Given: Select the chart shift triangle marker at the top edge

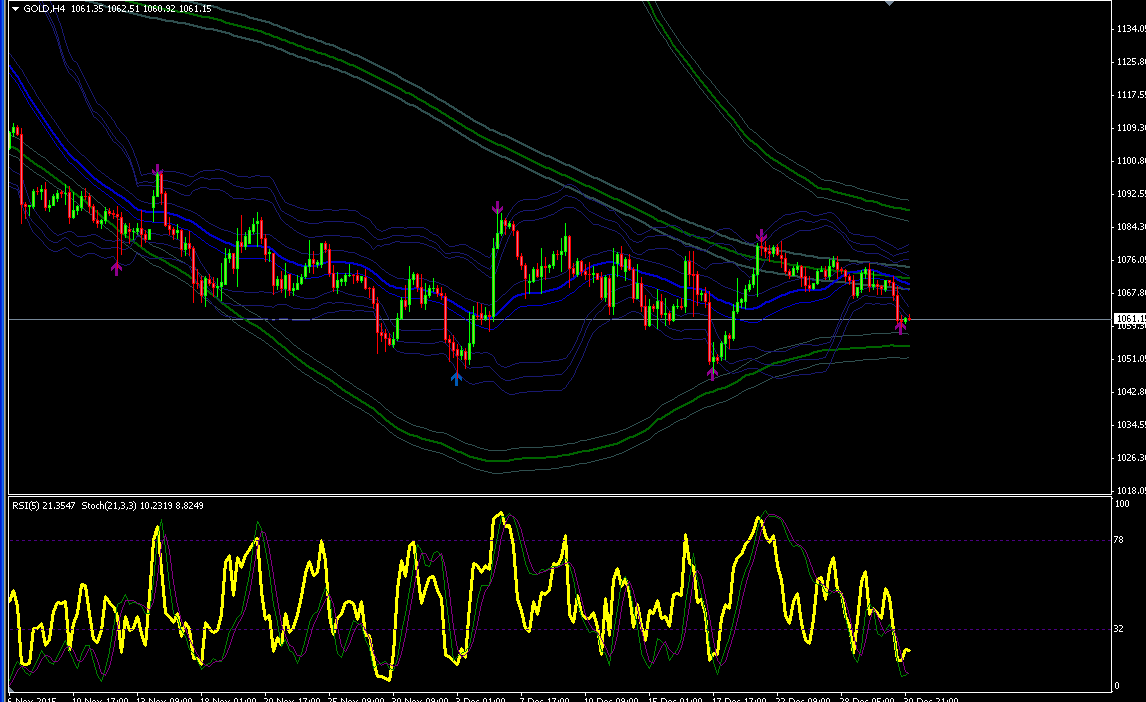Looking at the screenshot, I should pyautogui.click(x=889, y=3).
